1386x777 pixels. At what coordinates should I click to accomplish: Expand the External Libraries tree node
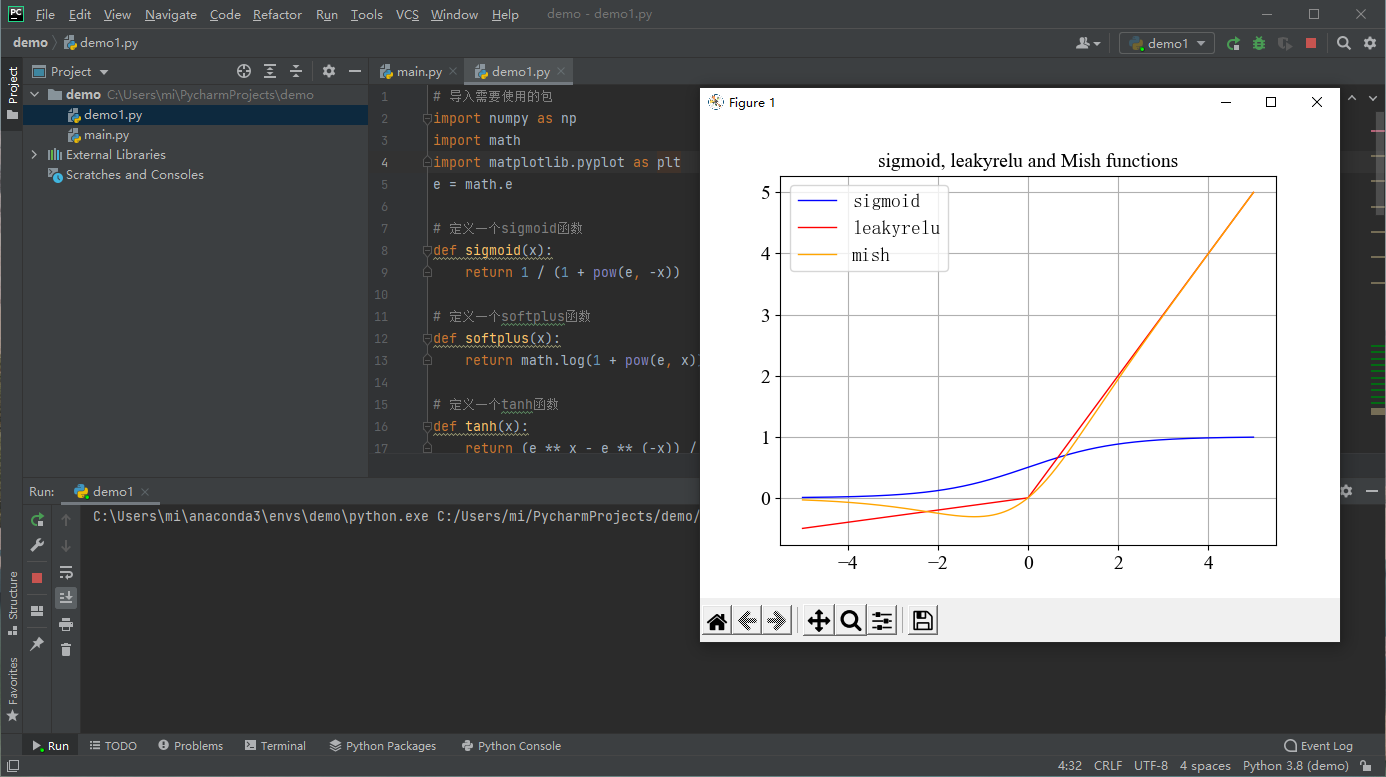tap(34, 155)
